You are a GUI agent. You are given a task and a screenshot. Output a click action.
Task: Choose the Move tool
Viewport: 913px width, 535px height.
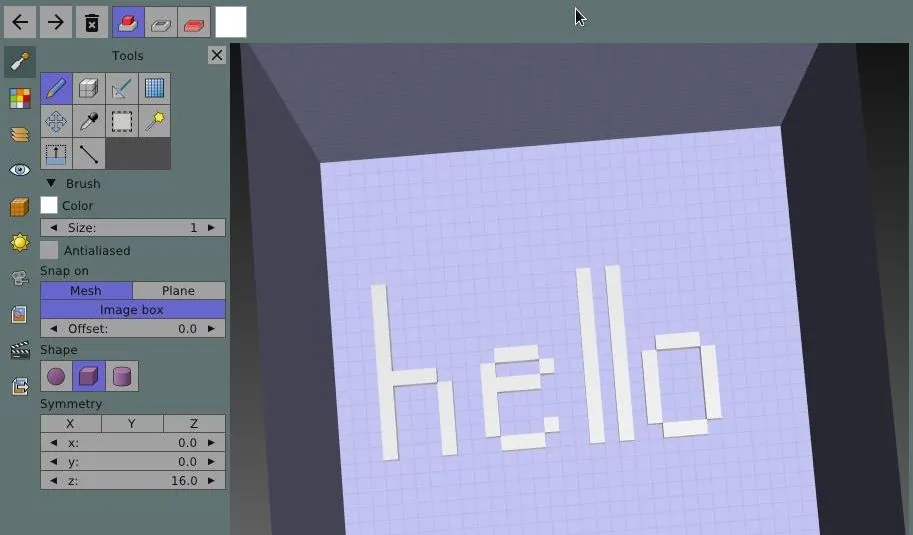click(x=56, y=121)
